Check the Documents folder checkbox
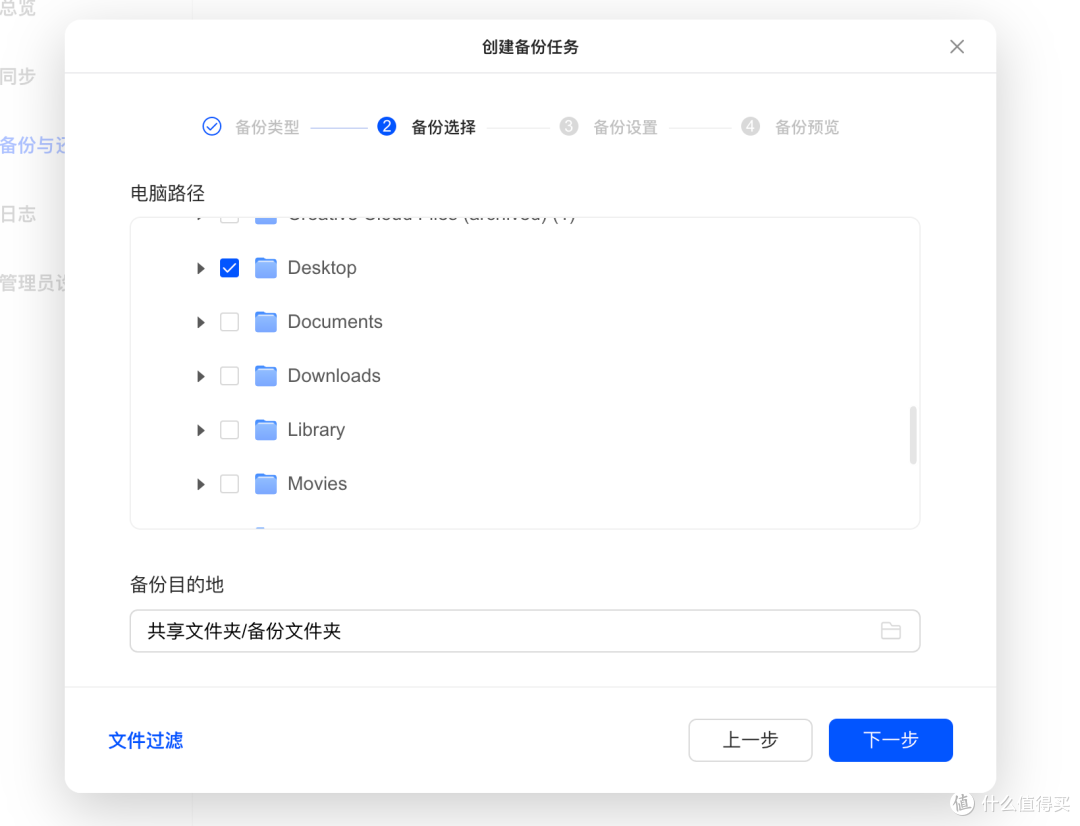 (x=229, y=322)
